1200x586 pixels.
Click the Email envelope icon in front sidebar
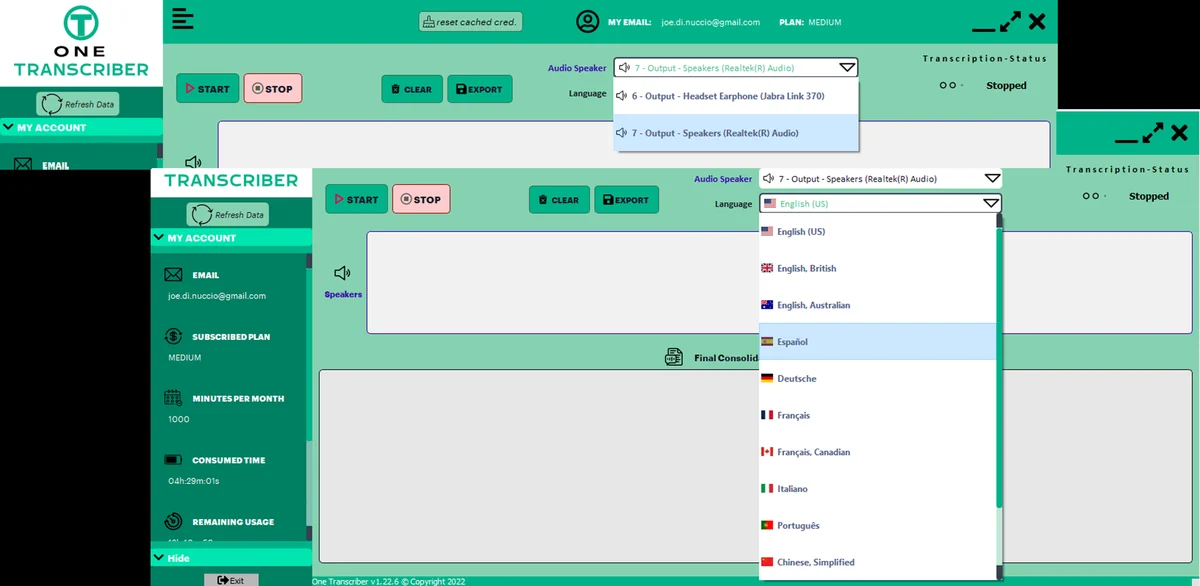(x=173, y=275)
